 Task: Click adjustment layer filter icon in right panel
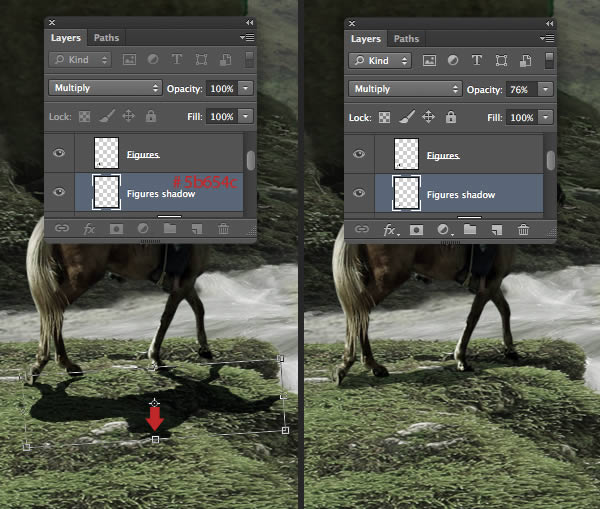(x=453, y=60)
